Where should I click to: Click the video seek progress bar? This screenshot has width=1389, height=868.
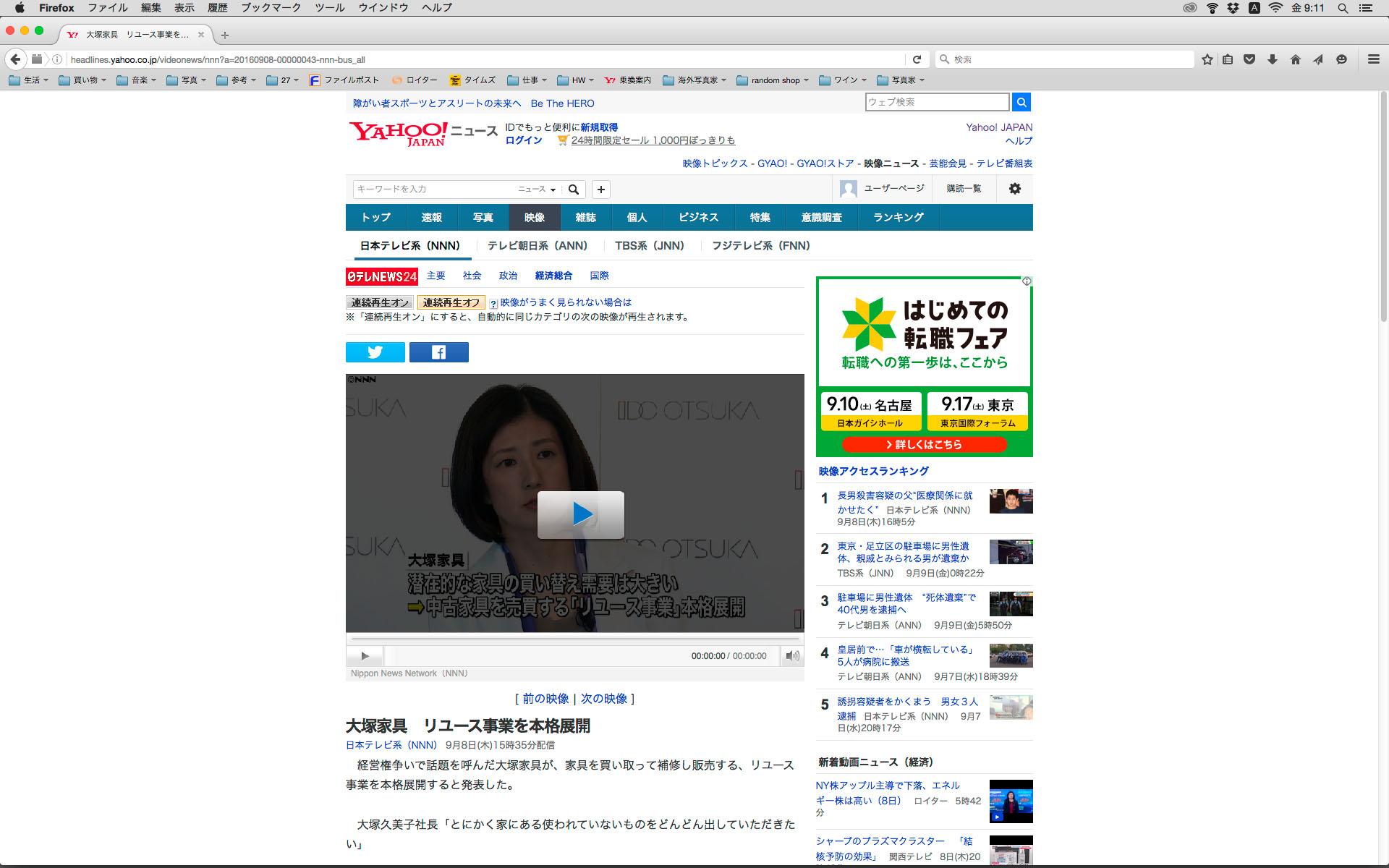(x=575, y=639)
